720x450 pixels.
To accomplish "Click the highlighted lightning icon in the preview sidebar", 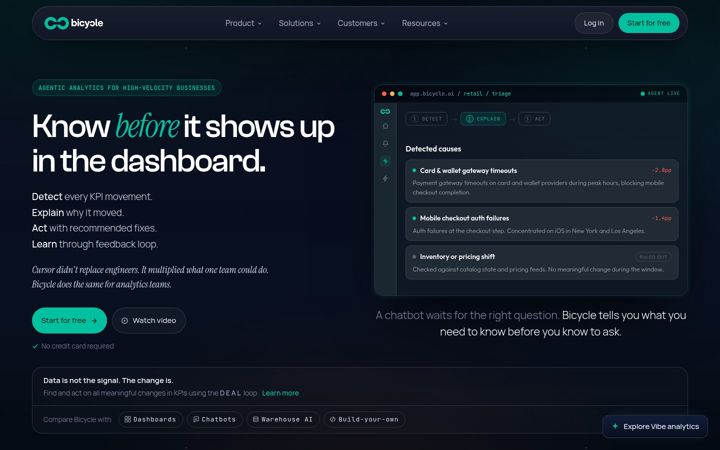I will [385, 161].
